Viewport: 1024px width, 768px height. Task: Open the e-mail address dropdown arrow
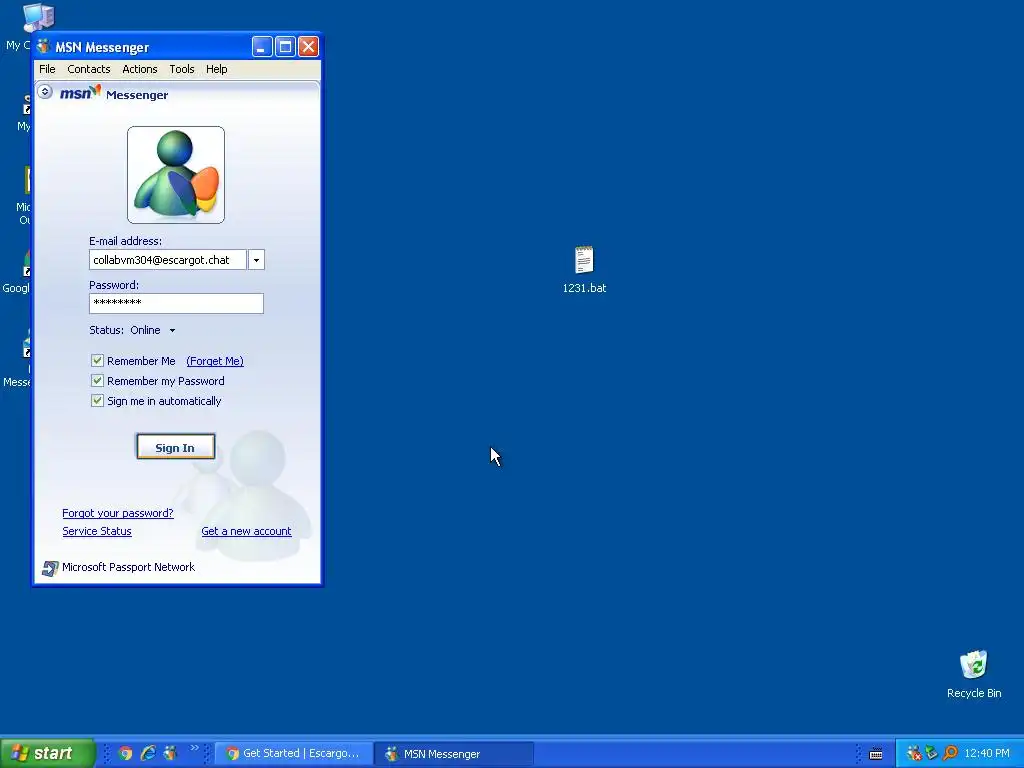256,260
